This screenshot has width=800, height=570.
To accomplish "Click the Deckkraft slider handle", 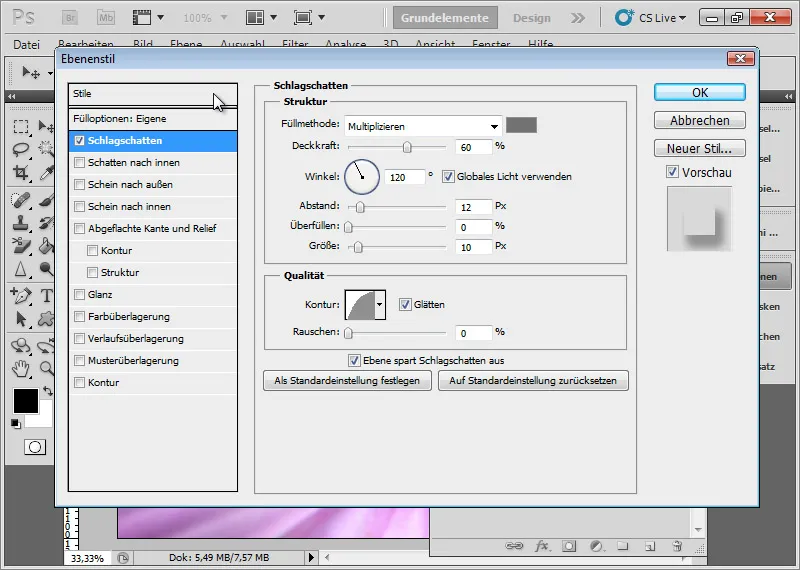I will (x=407, y=147).
